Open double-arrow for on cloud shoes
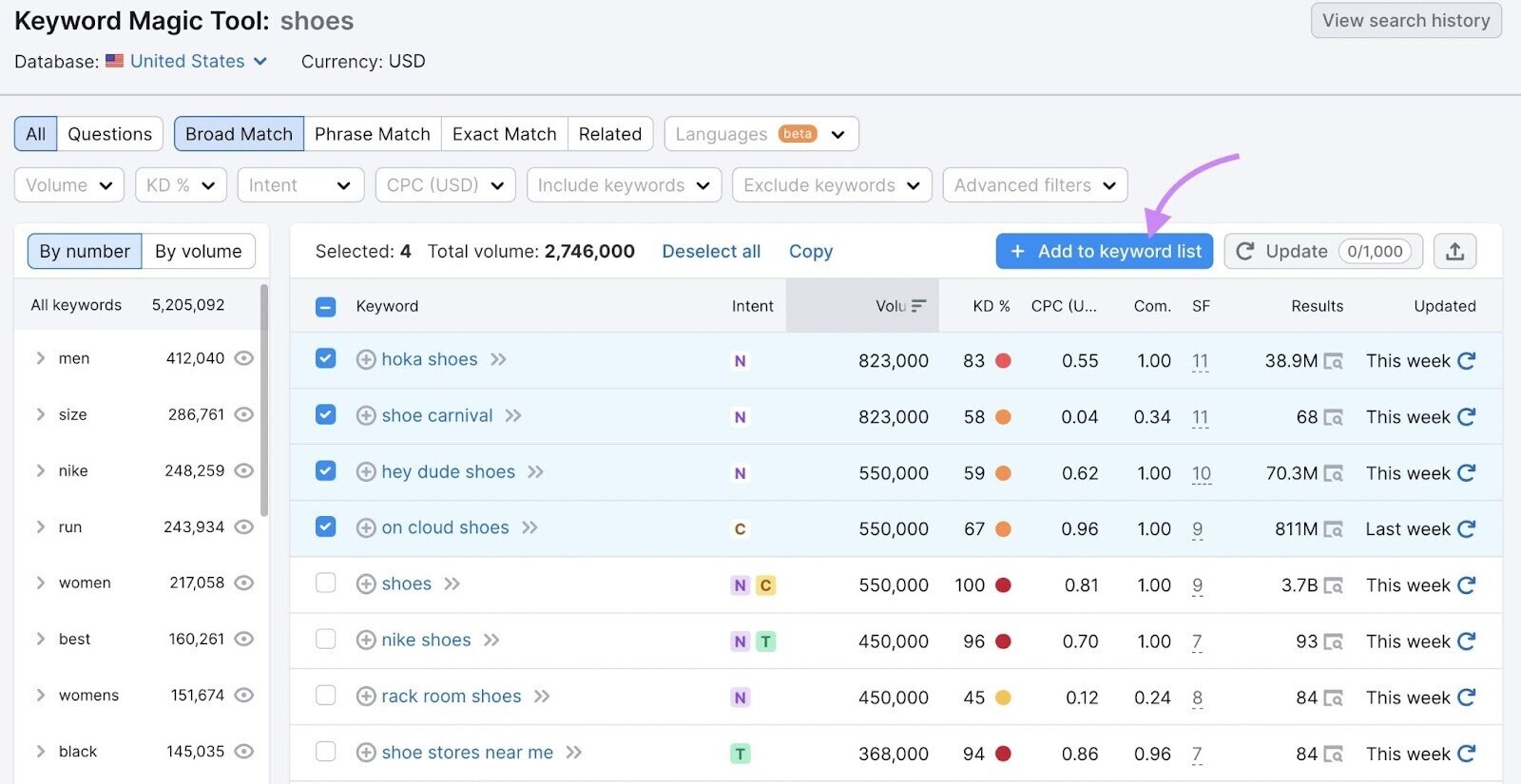 (529, 528)
